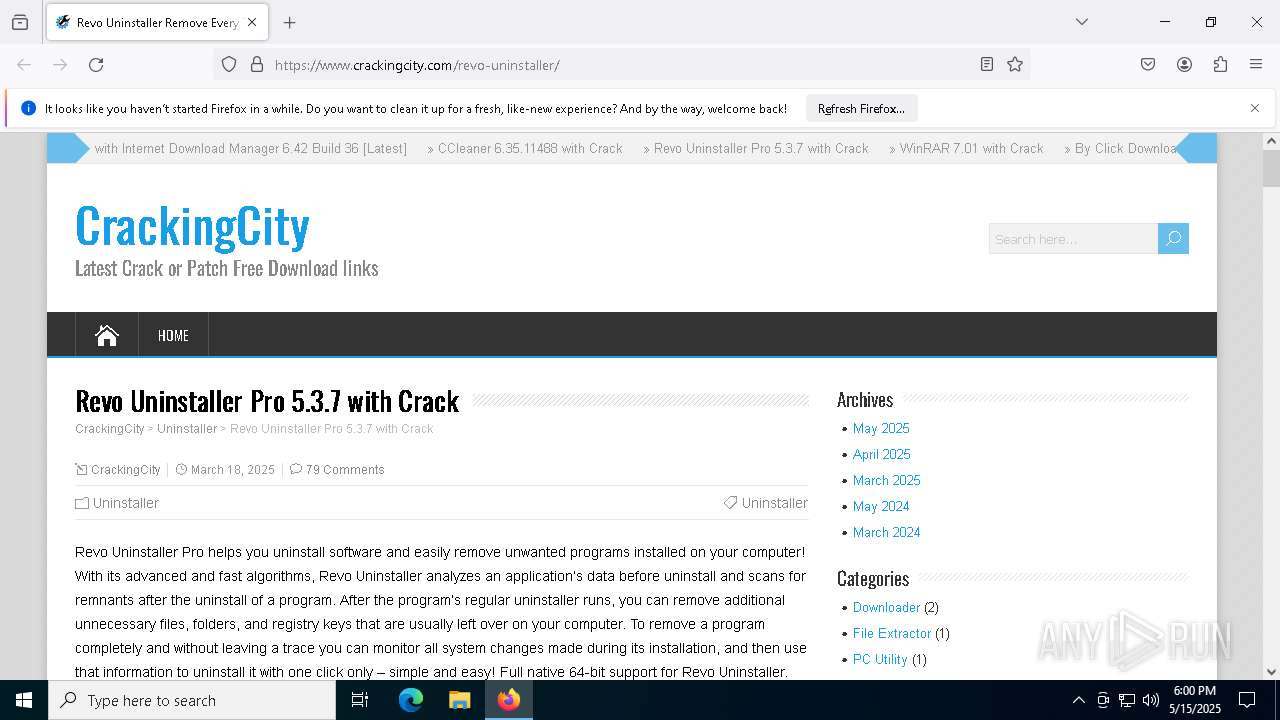Open WinRAR 7.01 with Crack ticker link

click(x=971, y=148)
